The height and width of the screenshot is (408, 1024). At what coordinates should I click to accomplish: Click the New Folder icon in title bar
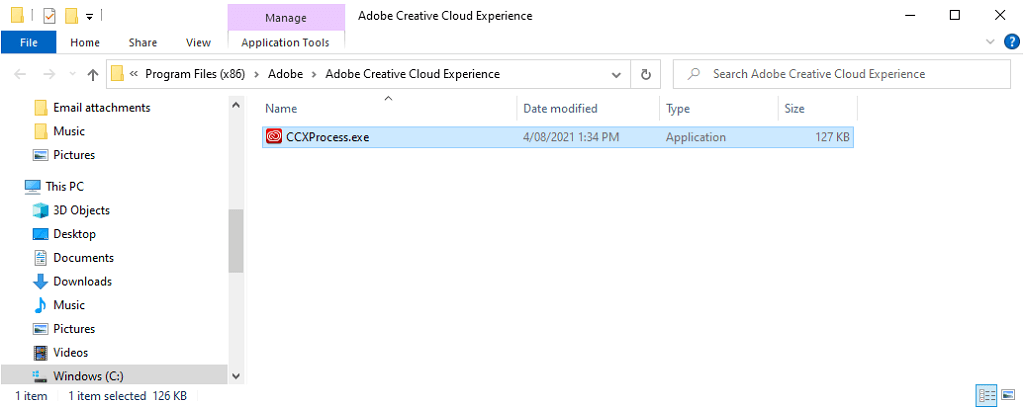click(71, 16)
